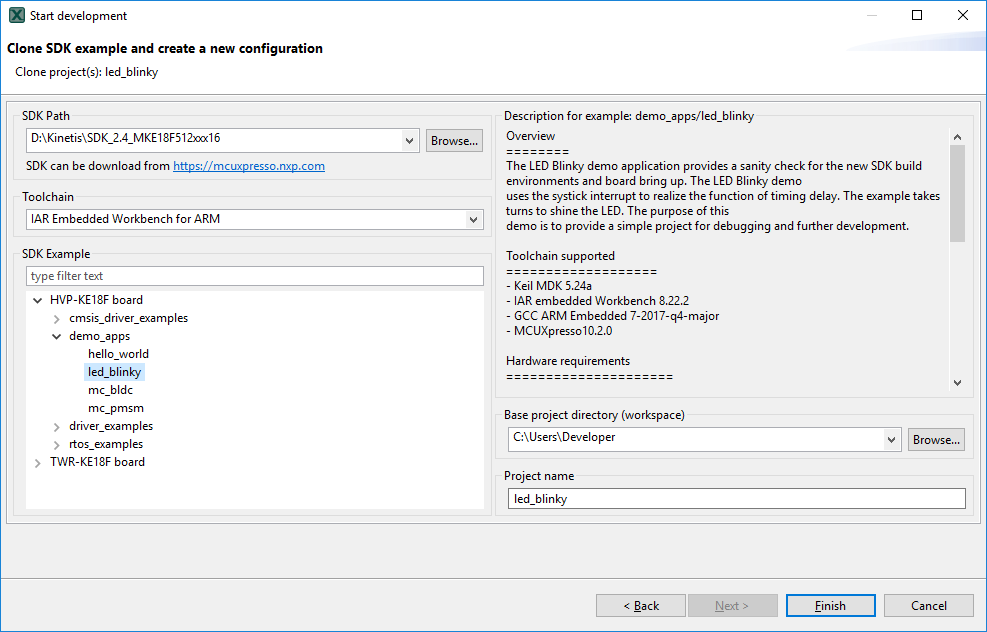Expand the rtos_examples folder

coord(57,444)
